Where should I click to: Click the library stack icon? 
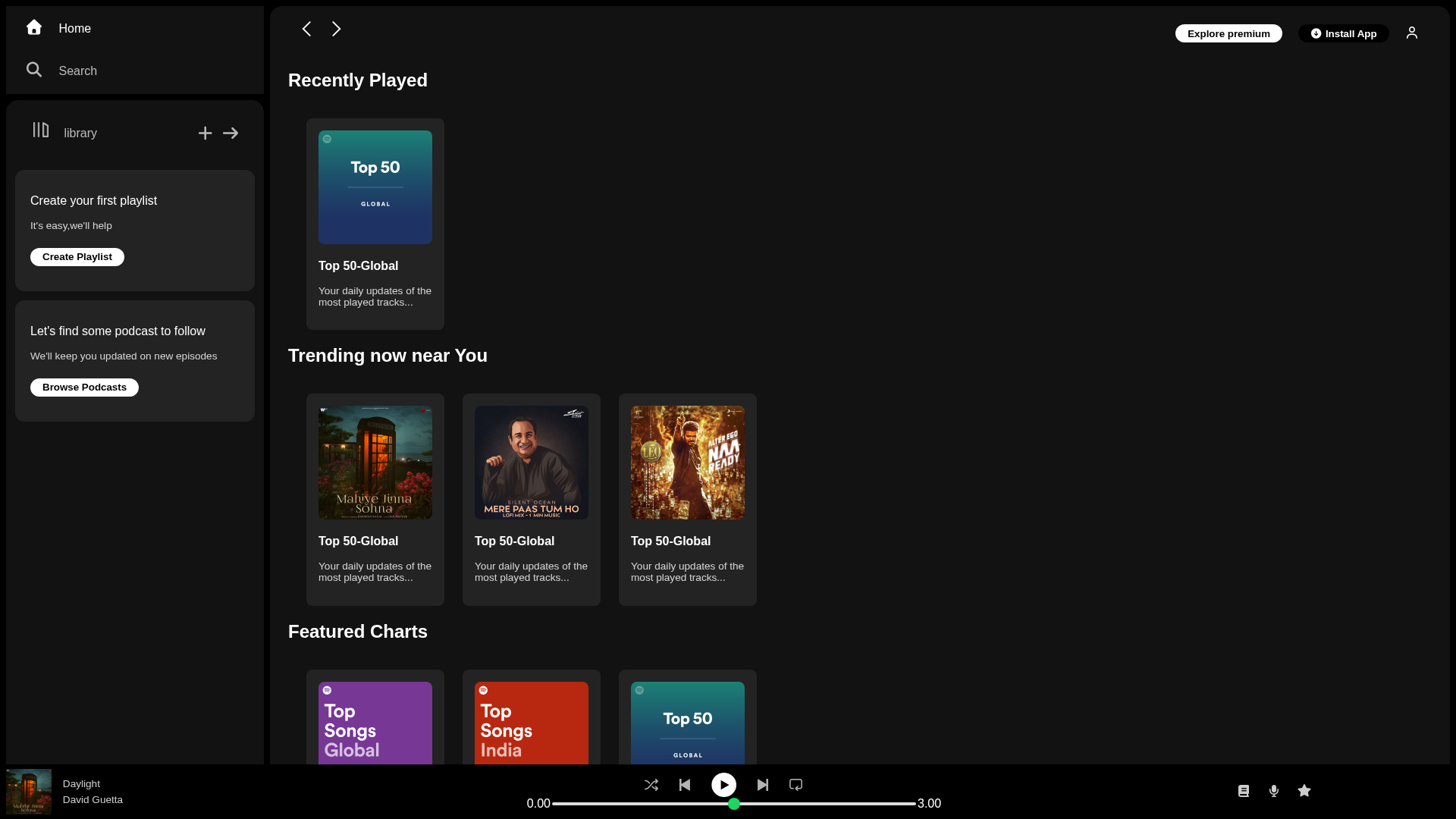click(x=41, y=130)
